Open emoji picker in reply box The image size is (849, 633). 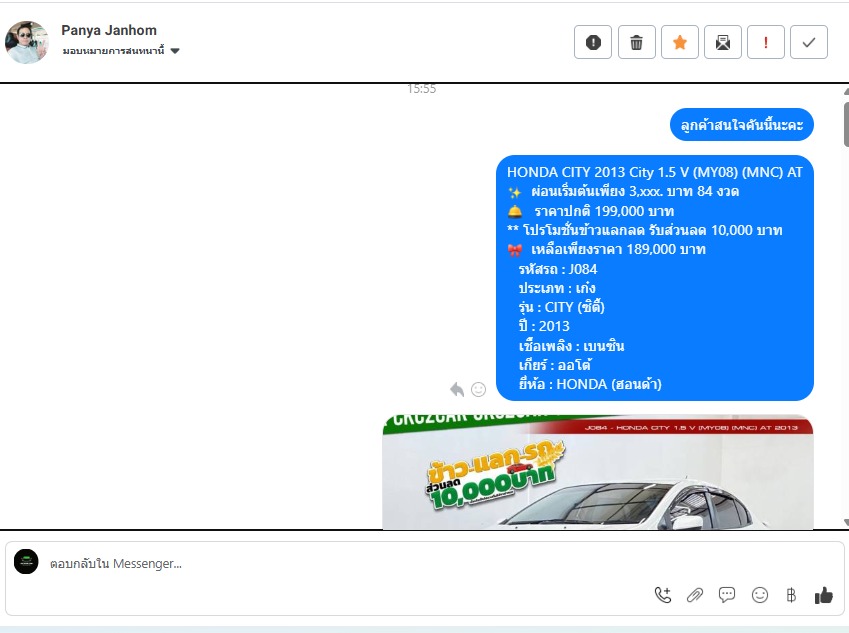click(x=760, y=595)
